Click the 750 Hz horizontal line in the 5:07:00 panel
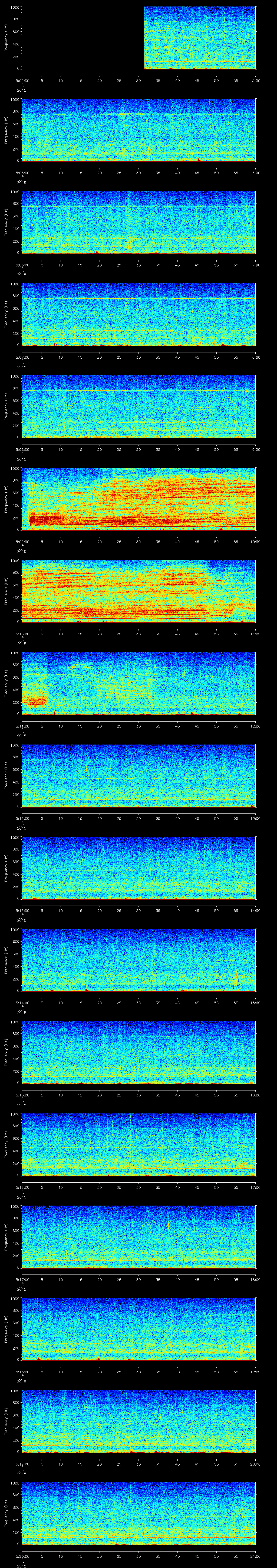Screen dimensions: 277x1568 click(x=138, y=298)
